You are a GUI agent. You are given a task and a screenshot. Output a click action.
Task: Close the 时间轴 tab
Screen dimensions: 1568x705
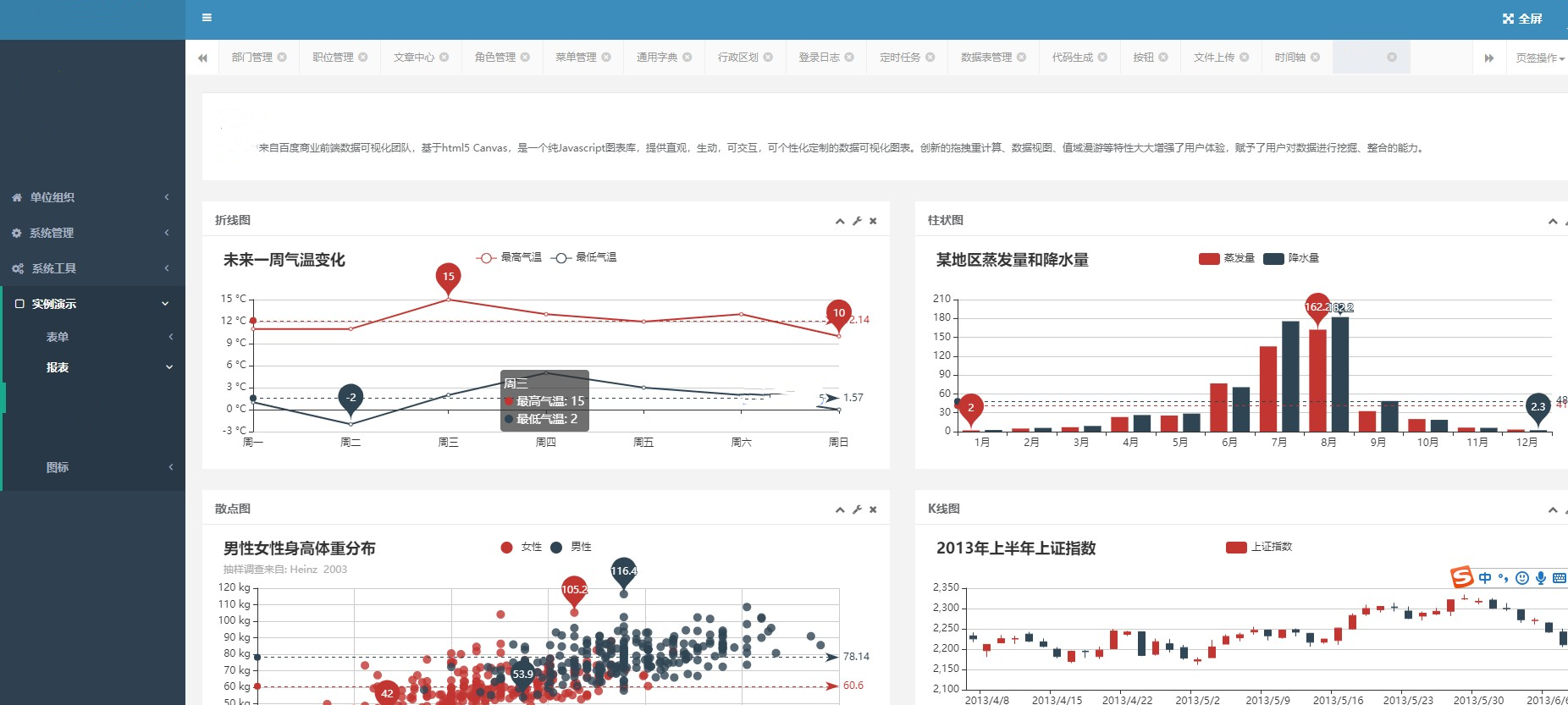(1316, 58)
